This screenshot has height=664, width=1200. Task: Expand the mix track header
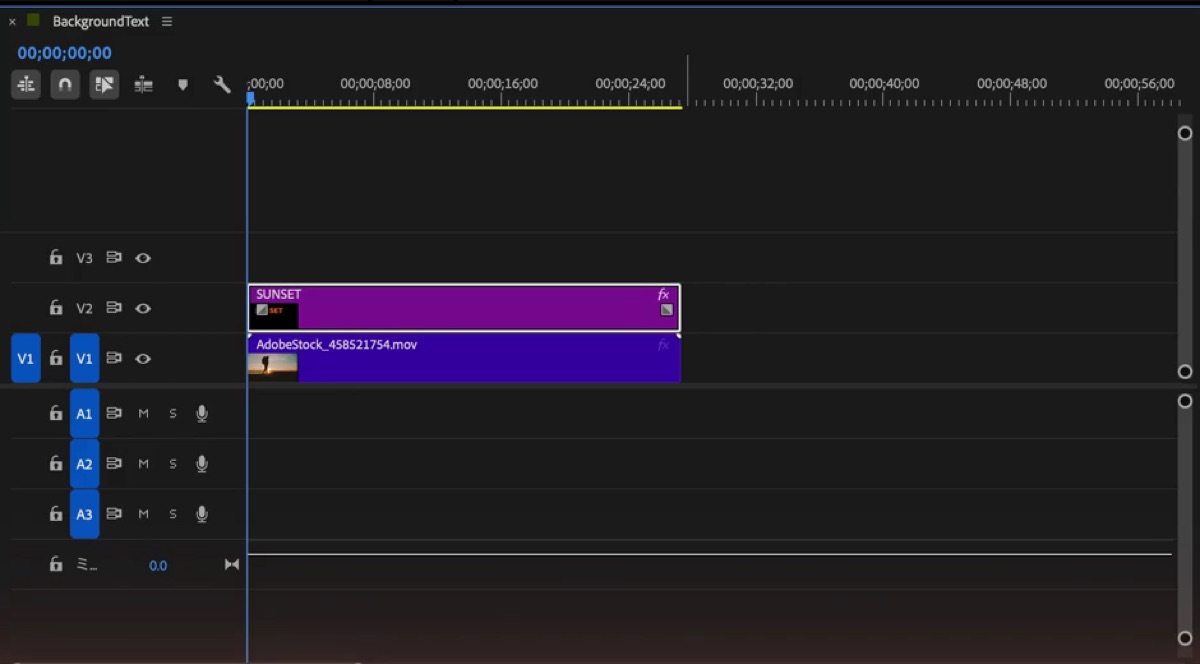(x=87, y=565)
